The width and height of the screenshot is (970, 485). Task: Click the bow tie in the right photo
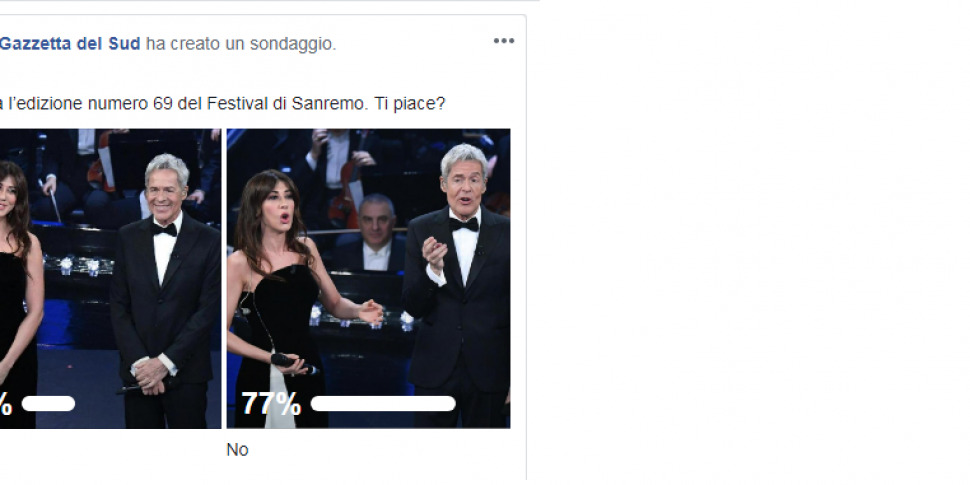tap(464, 224)
